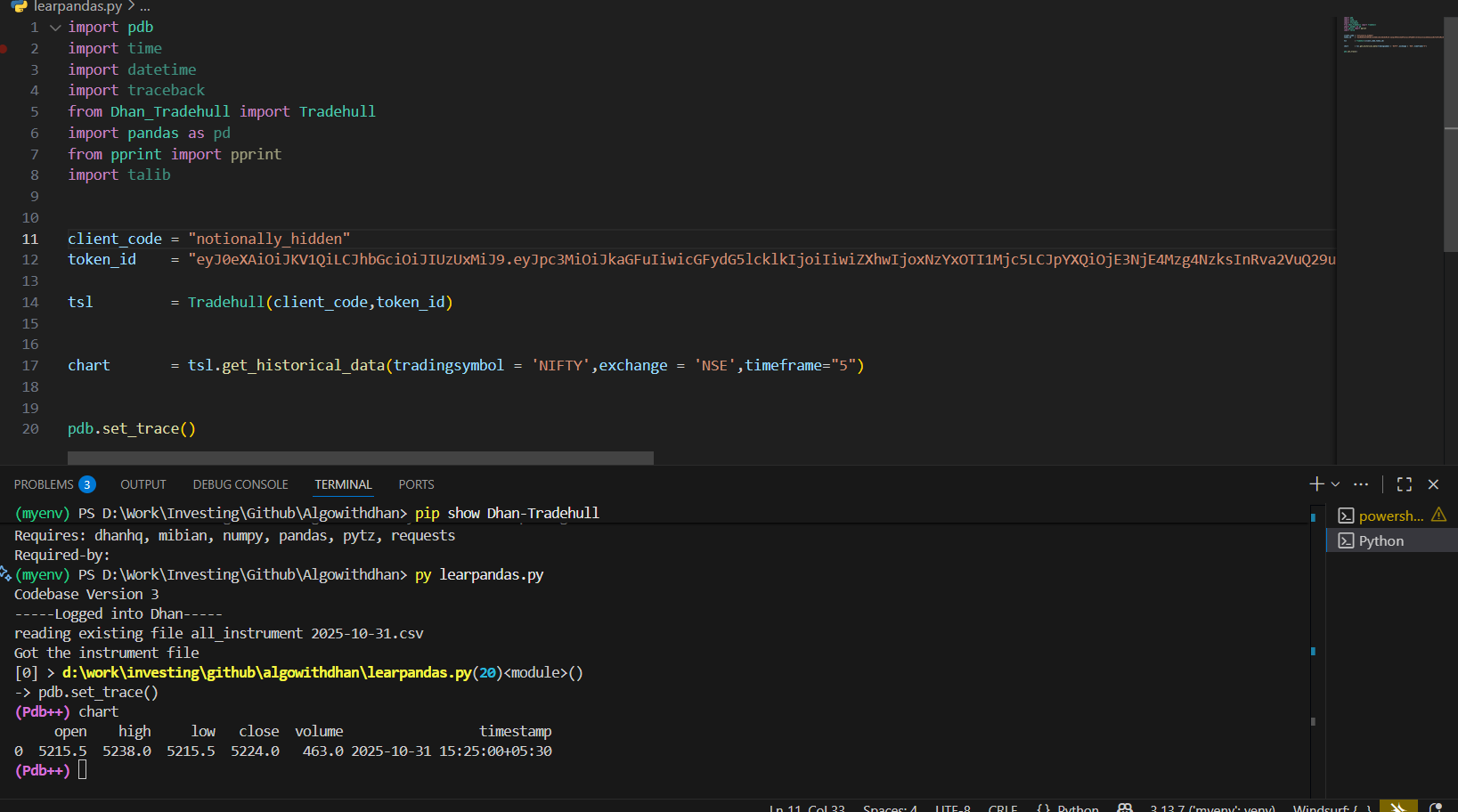Click the Python interpreter version in status bar
This screenshot has width=1458, height=812.
tap(1211, 808)
